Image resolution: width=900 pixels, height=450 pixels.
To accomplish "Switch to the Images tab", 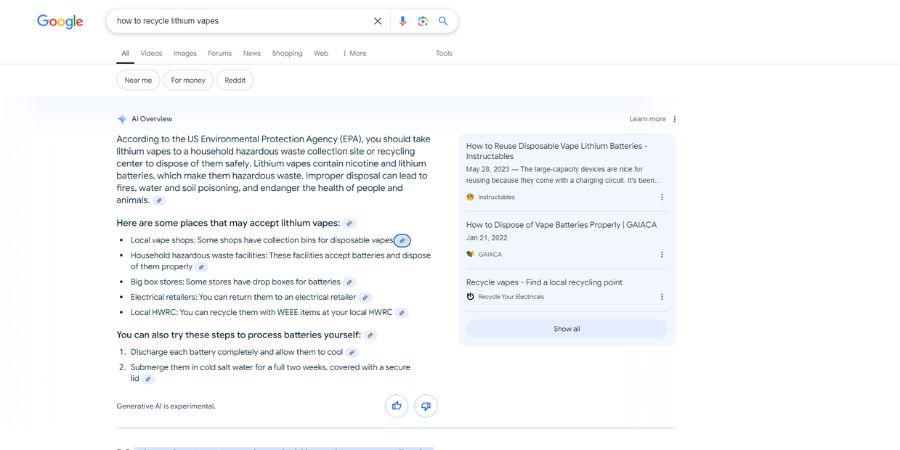I will click(185, 53).
